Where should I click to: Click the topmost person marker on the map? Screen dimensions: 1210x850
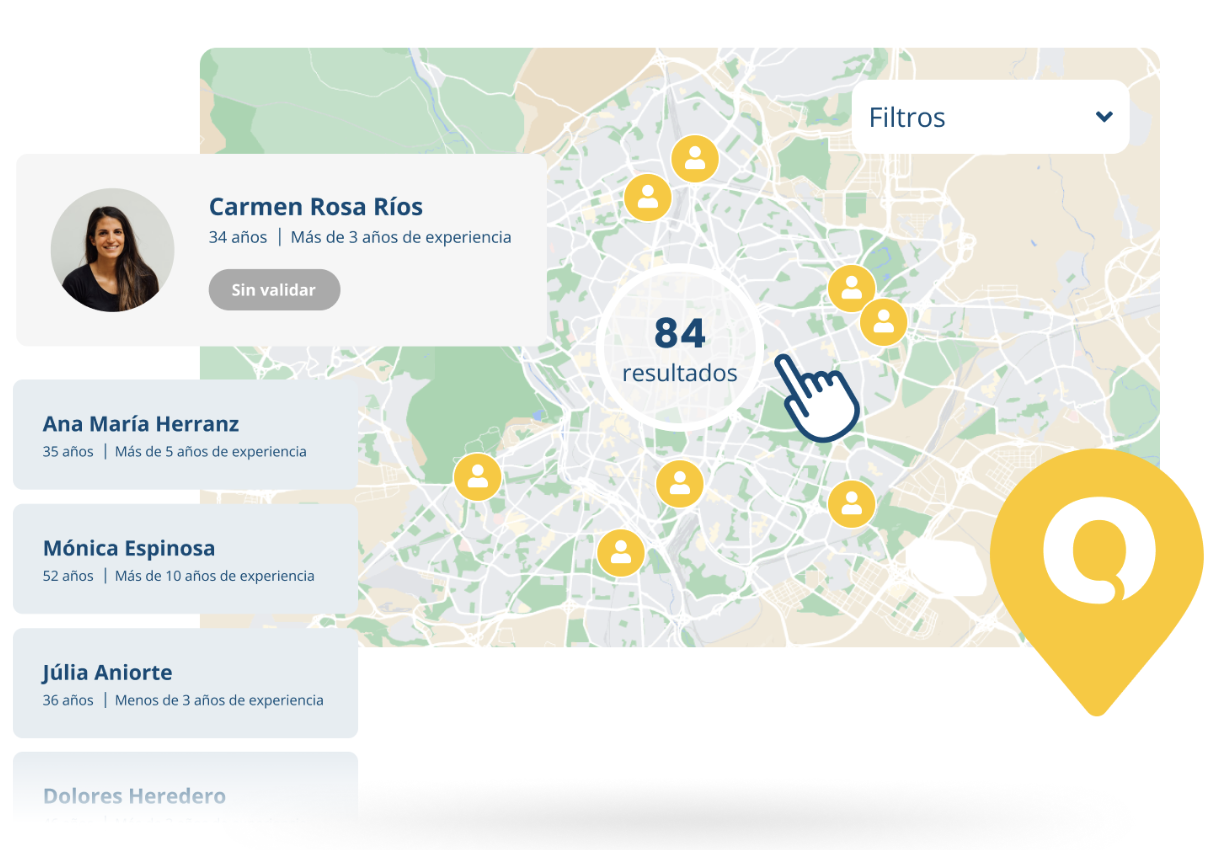point(694,158)
